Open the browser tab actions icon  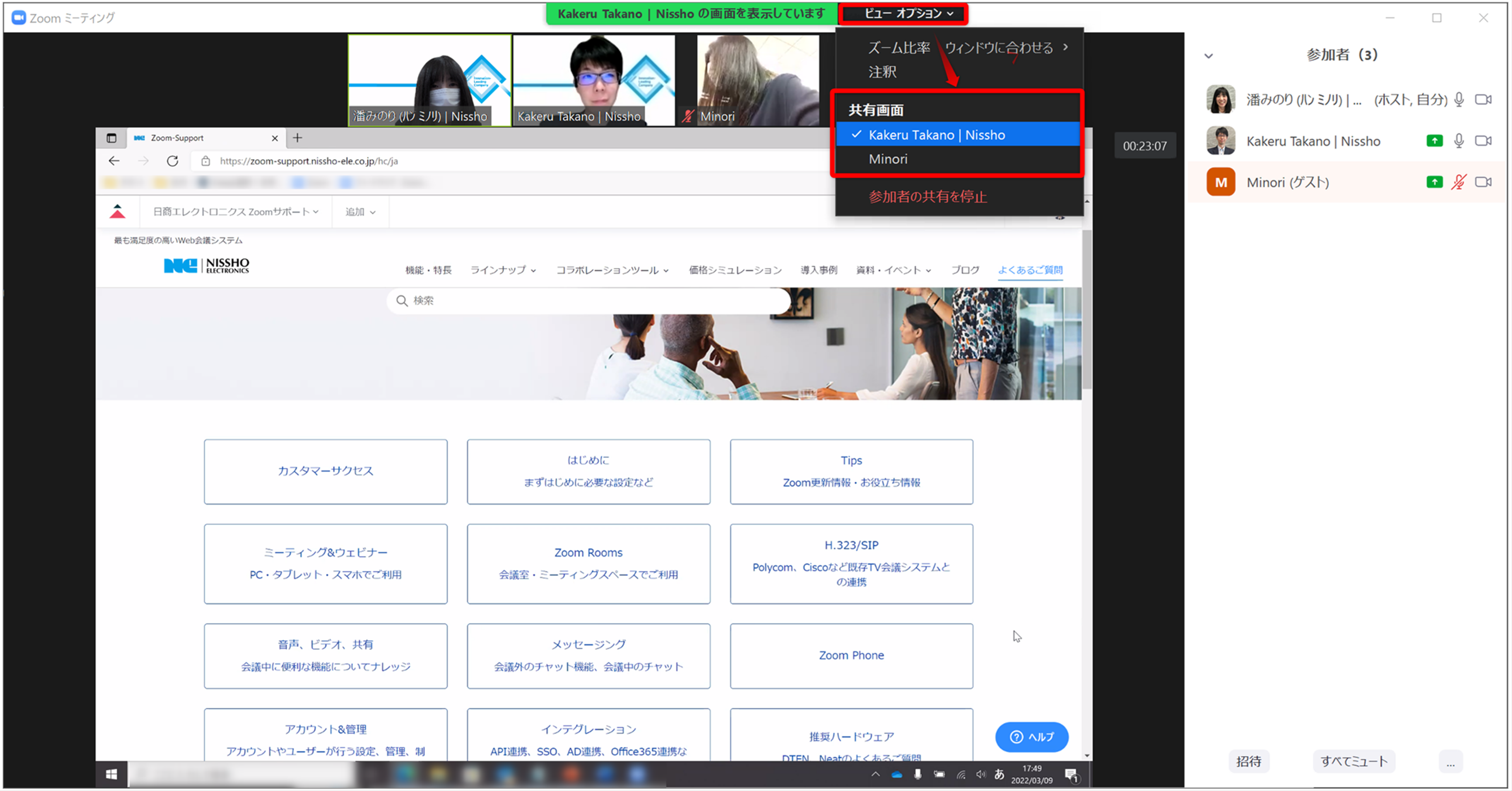pyautogui.click(x=112, y=138)
